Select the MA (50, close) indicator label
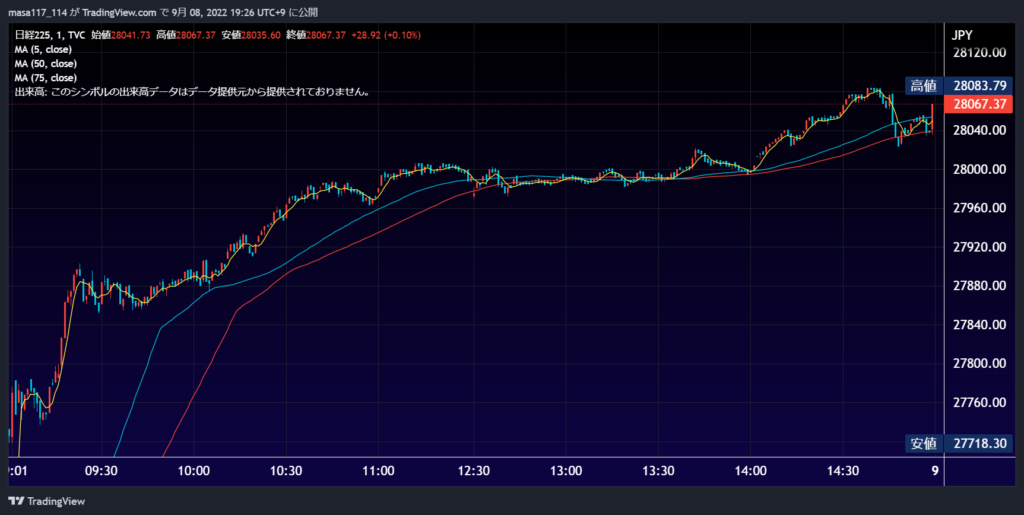 coord(46,64)
